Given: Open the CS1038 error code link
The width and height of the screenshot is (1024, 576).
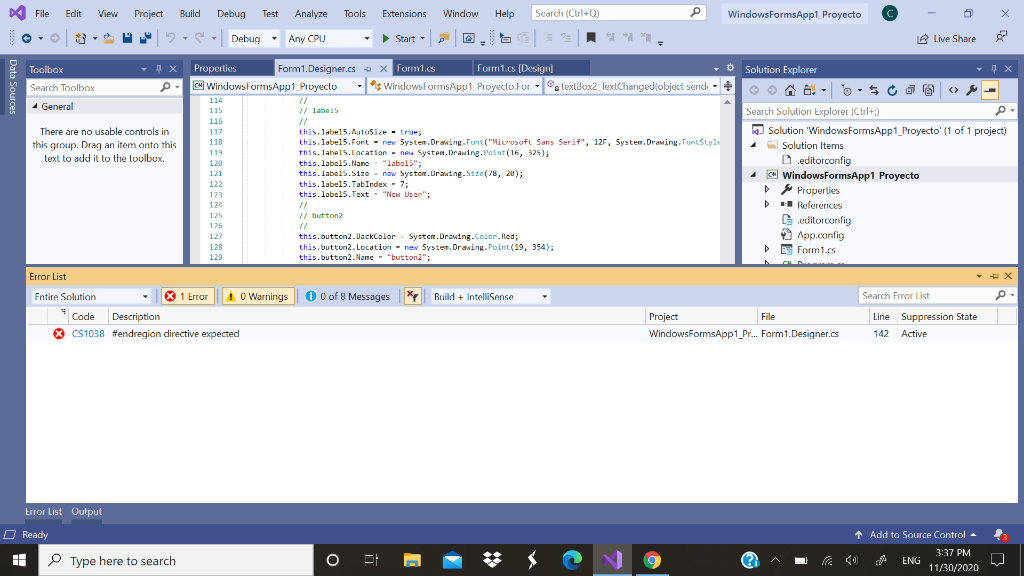Looking at the screenshot, I should (88, 334).
